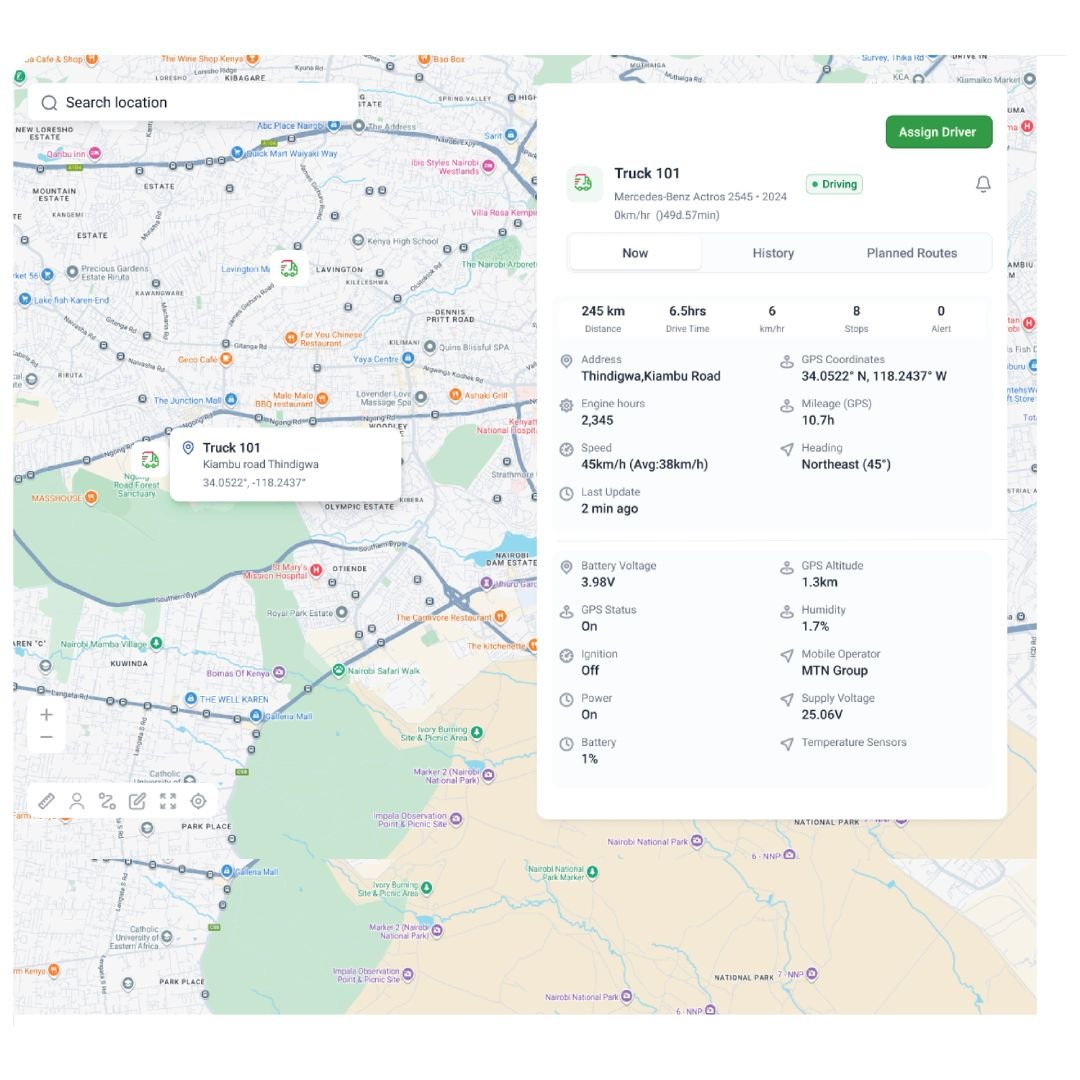
Task: Click the Galleria Mall marker near THE WELL KAREN
Action: (x=256, y=716)
